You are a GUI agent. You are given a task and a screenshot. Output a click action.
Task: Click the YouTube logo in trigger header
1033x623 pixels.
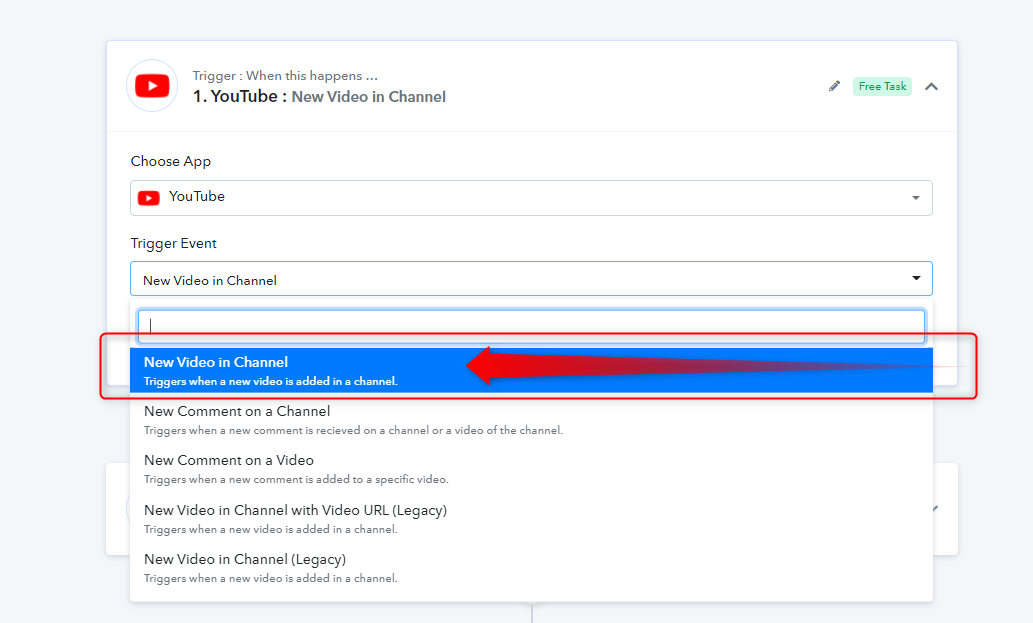click(152, 86)
